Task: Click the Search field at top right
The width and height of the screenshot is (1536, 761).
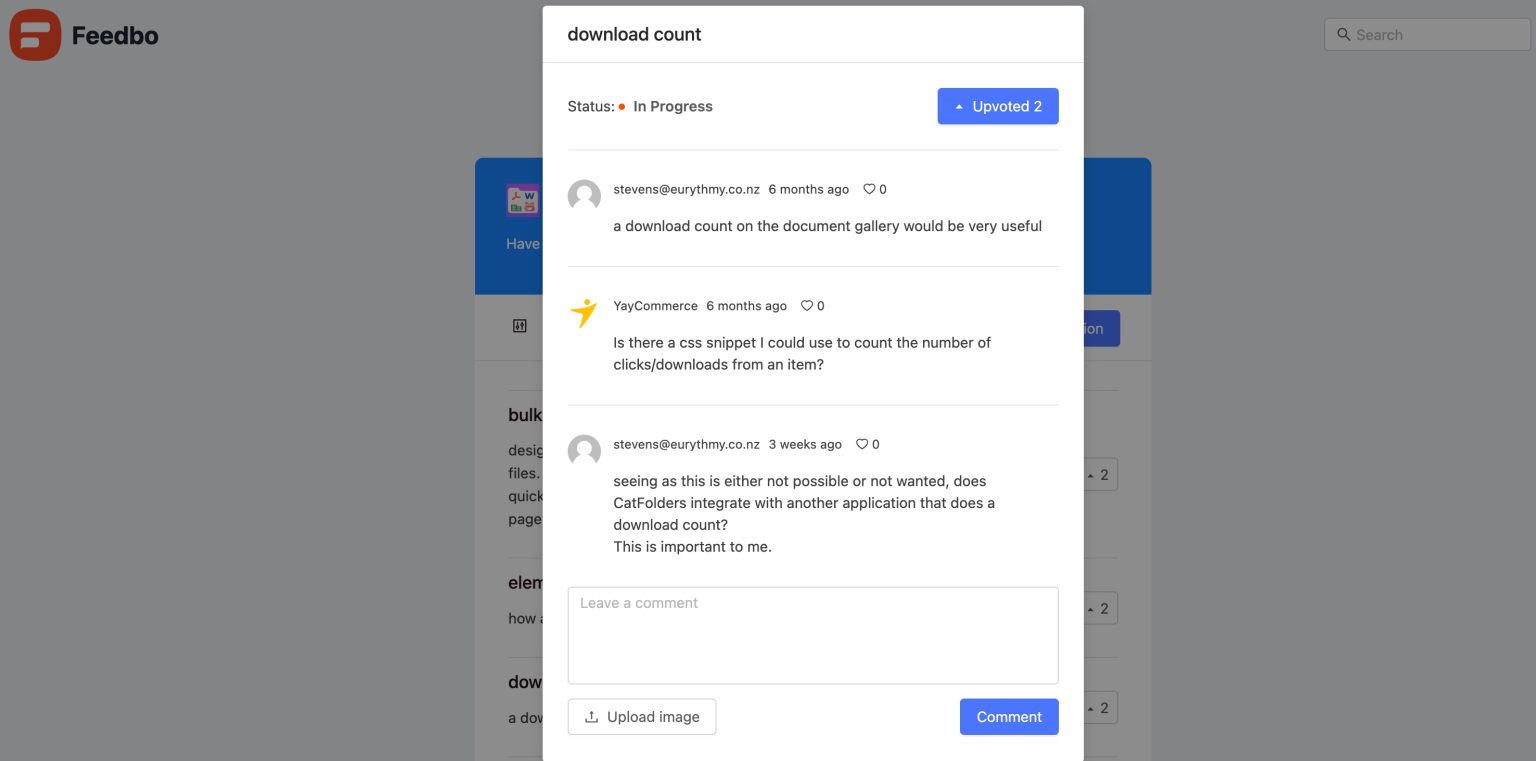Action: pyautogui.click(x=1428, y=35)
